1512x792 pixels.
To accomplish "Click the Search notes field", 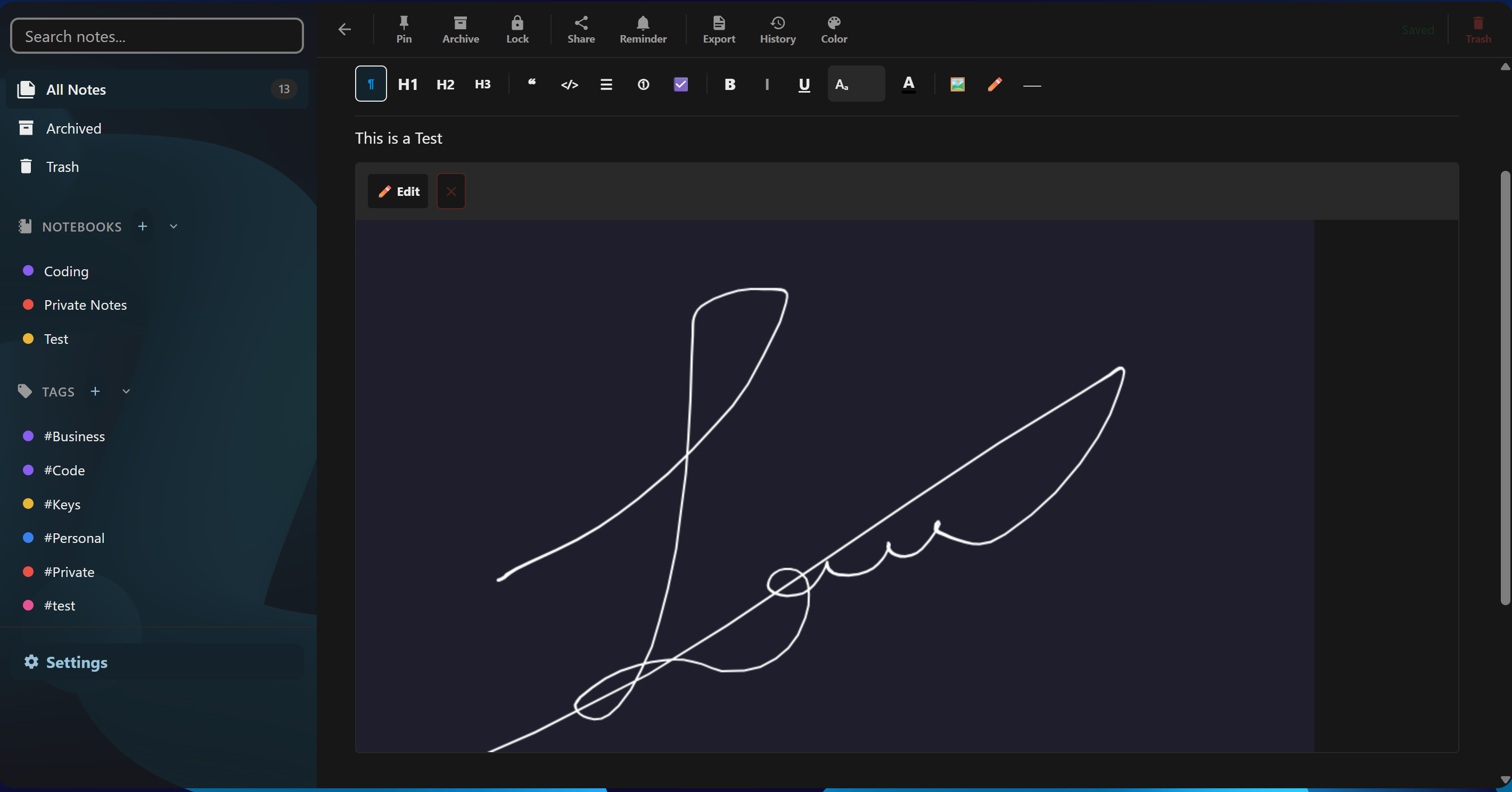I will click(x=157, y=36).
